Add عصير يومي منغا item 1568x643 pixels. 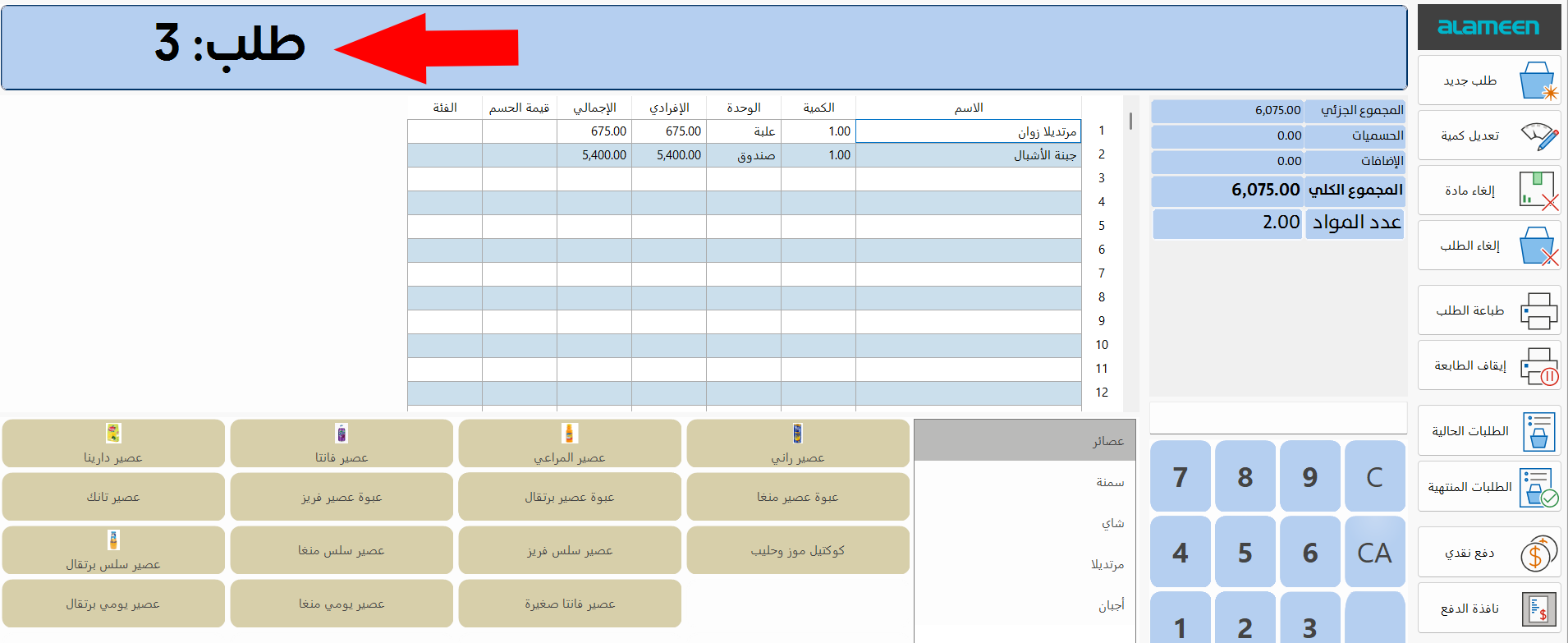point(342,604)
